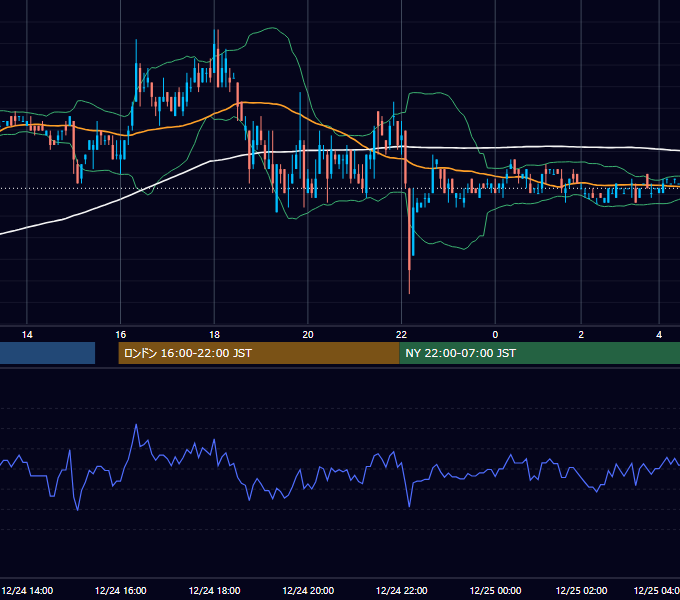Screen dimensions: 680x600
Task: Click the 12/24 22:00 date label
Action: point(402,591)
